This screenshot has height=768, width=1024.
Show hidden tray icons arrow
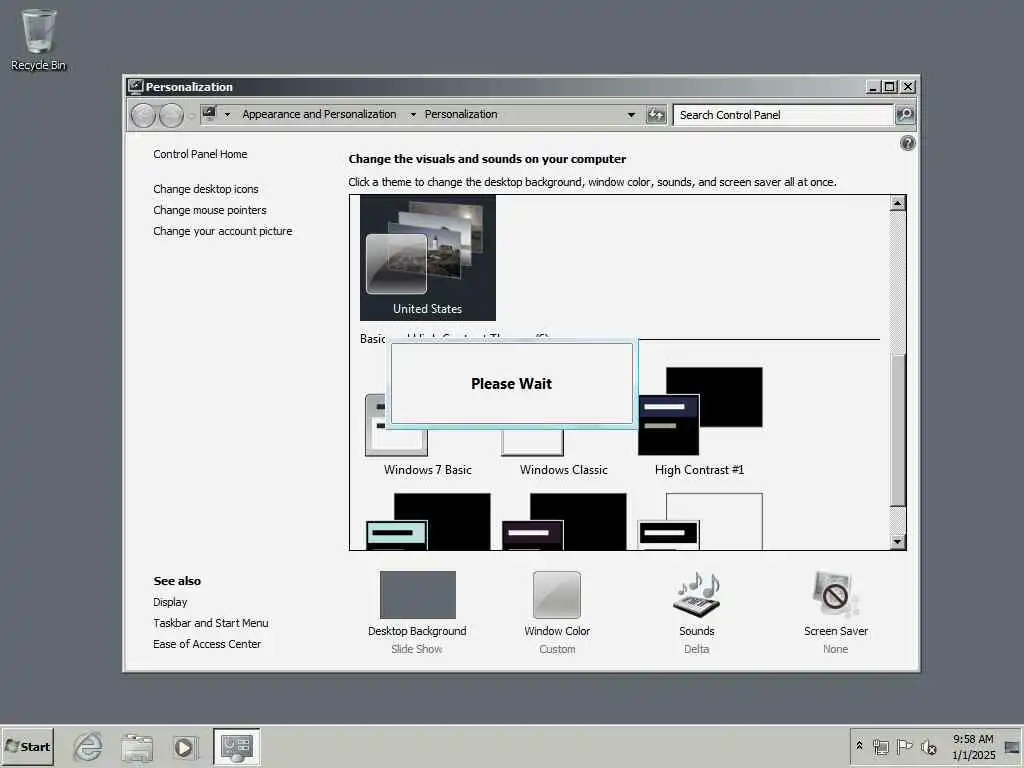[x=859, y=745]
